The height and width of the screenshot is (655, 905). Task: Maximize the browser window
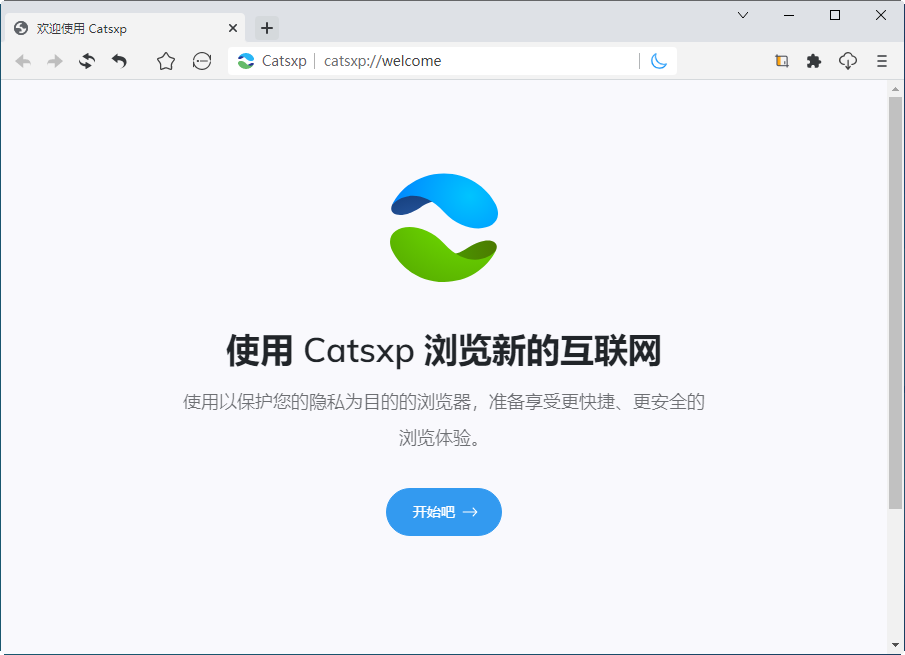(835, 15)
